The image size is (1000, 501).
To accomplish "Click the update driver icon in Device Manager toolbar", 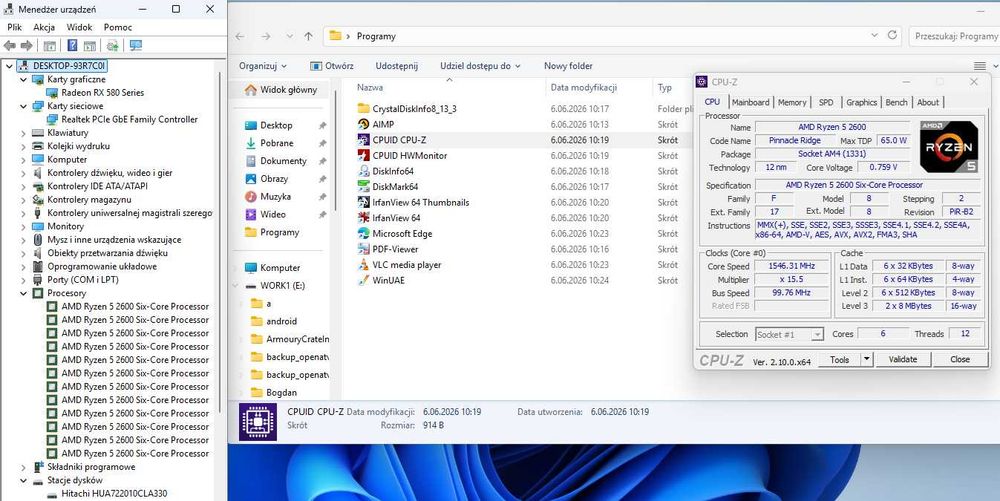I will click(112, 46).
